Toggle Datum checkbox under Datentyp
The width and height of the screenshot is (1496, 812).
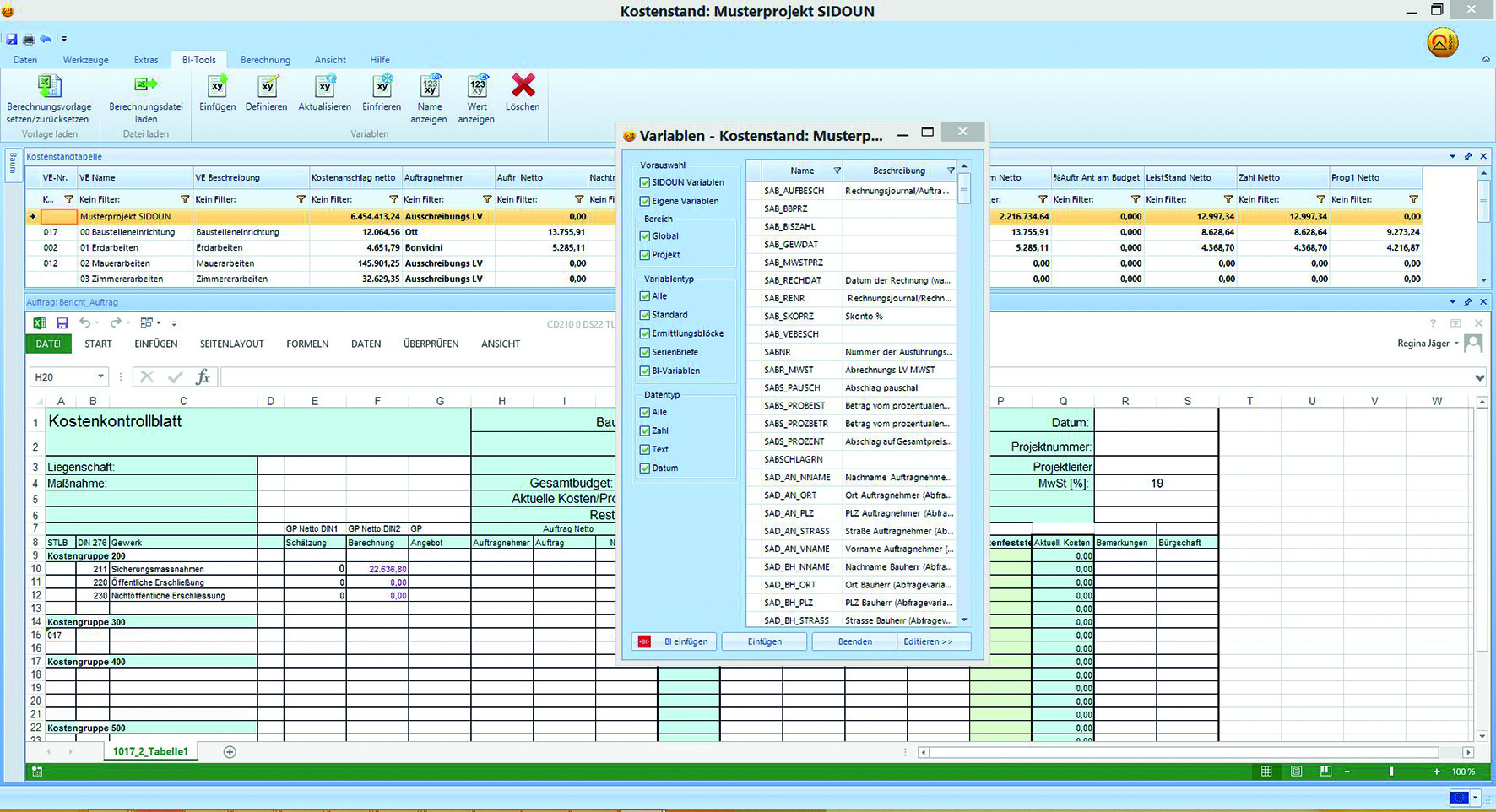pos(645,468)
